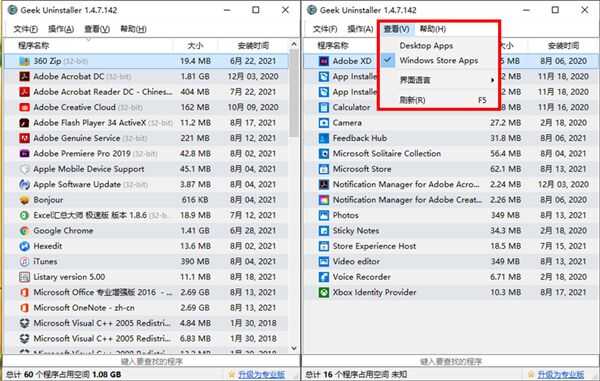This screenshot has height=381, width=600.
Task: Select App Installer row dated 11月 18, 2020 first
Action: [451, 77]
